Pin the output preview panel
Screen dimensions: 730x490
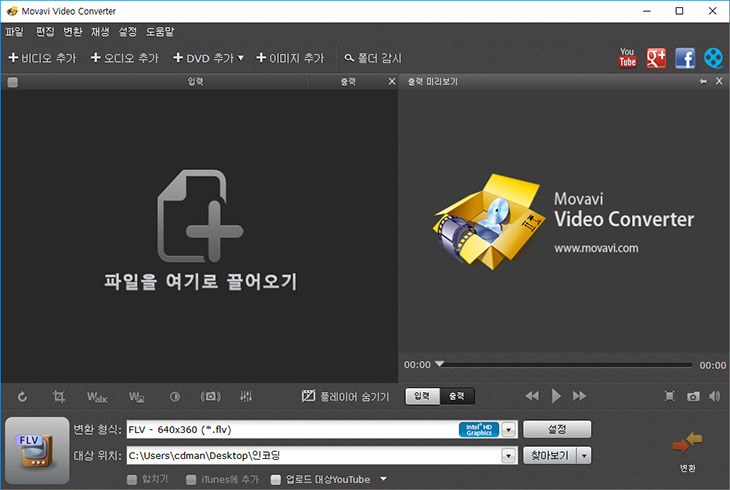[x=703, y=82]
